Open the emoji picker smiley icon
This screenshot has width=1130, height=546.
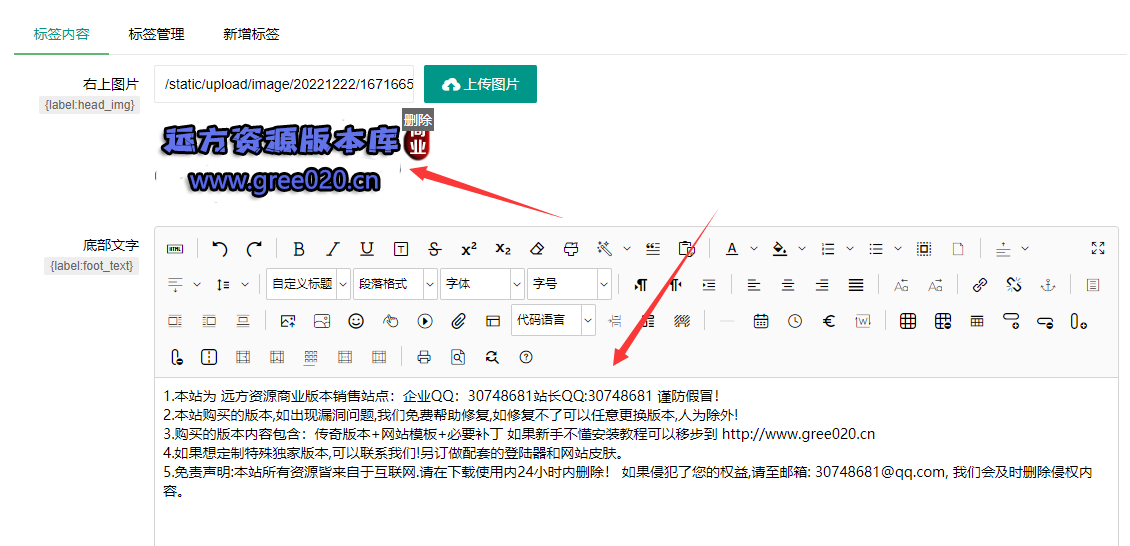pos(356,321)
